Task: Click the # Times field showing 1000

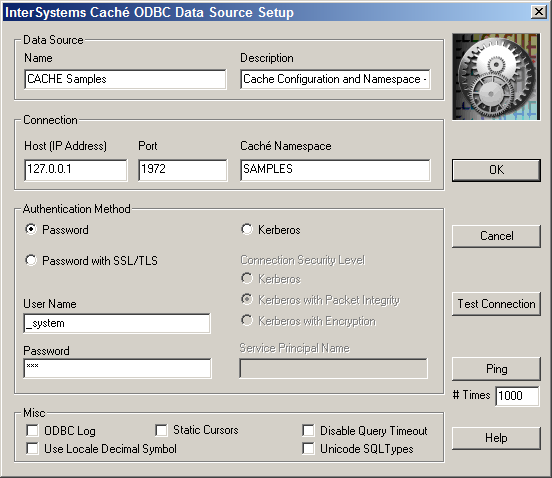Action: [517, 396]
